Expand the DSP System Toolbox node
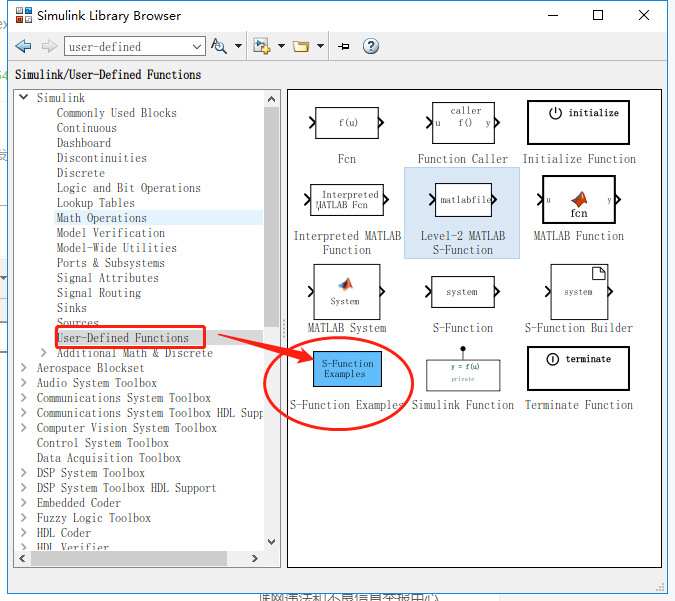Image resolution: width=675 pixels, height=601 pixels. point(24,473)
